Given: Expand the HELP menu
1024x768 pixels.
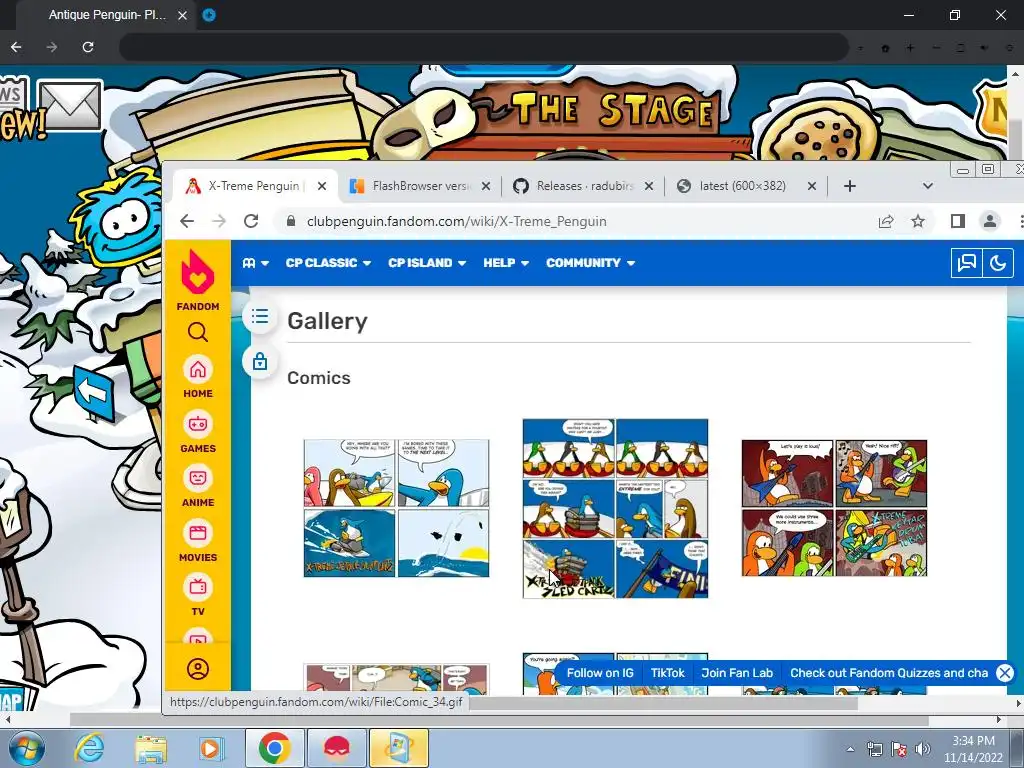Looking at the screenshot, I should [x=506, y=263].
